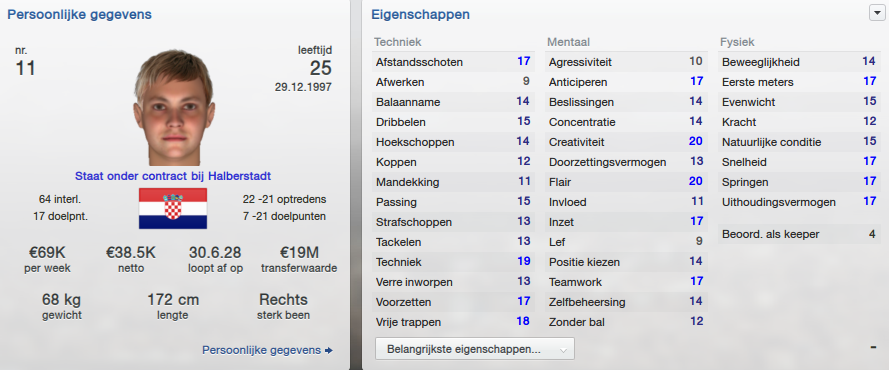Click the Fysiek column heading
This screenshot has width=889, height=370.
click(x=737, y=42)
